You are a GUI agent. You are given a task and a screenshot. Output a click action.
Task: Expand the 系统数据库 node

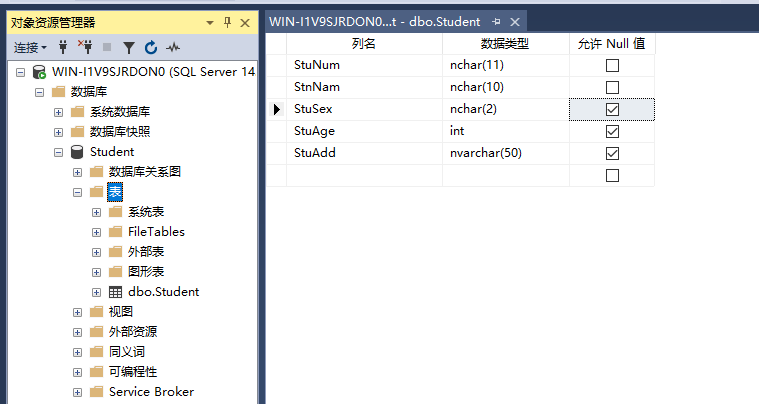58,112
